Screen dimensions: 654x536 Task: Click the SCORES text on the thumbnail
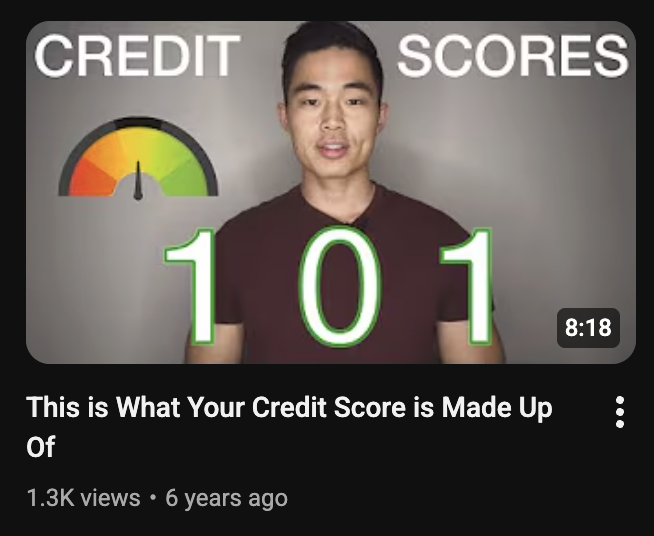(x=513, y=56)
